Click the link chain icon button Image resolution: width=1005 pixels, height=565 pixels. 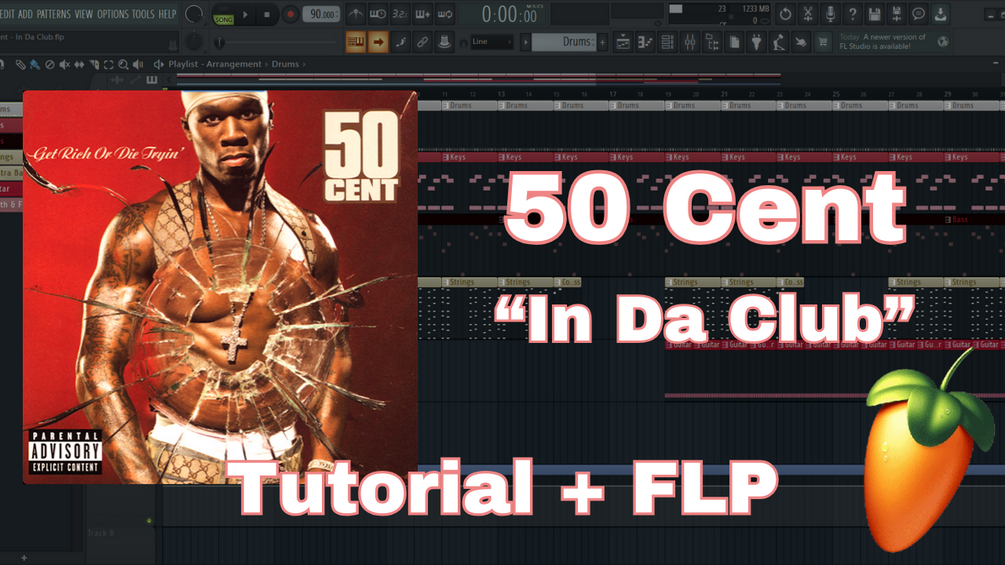pyautogui.click(x=422, y=42)
